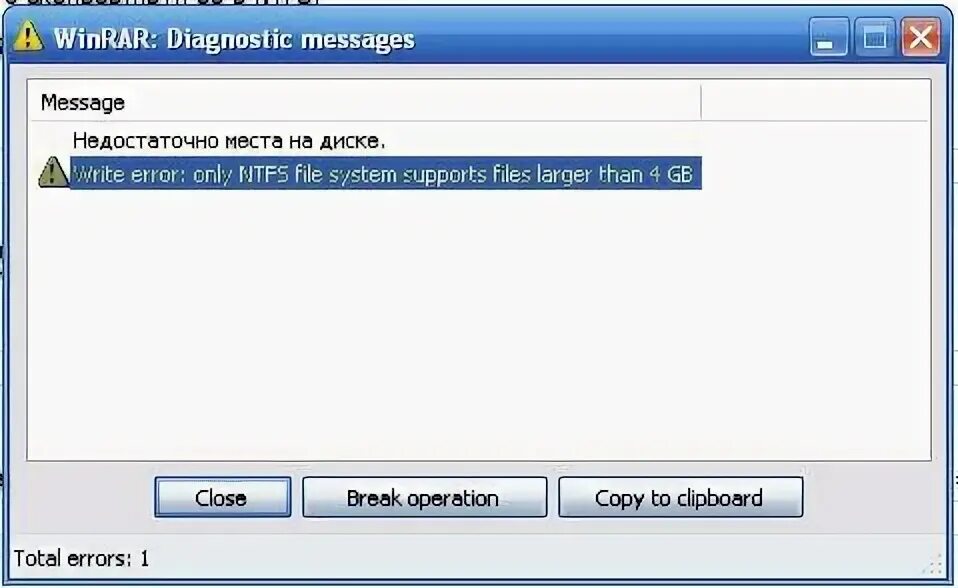This screenshot has width=958, height=588.
Task: Close the window with the red X
Action: 921,37
